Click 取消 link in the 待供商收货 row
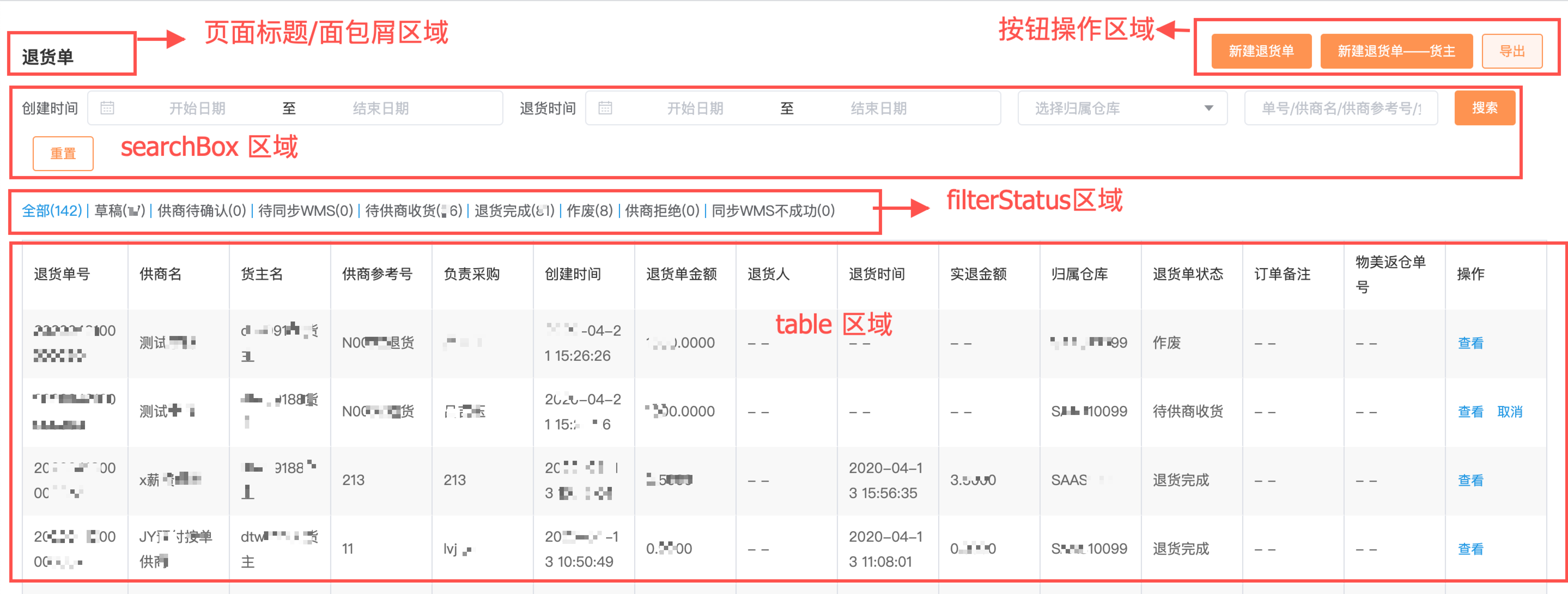Image resolution: width=1568 pixels, height=594 pixels. 1510,412
